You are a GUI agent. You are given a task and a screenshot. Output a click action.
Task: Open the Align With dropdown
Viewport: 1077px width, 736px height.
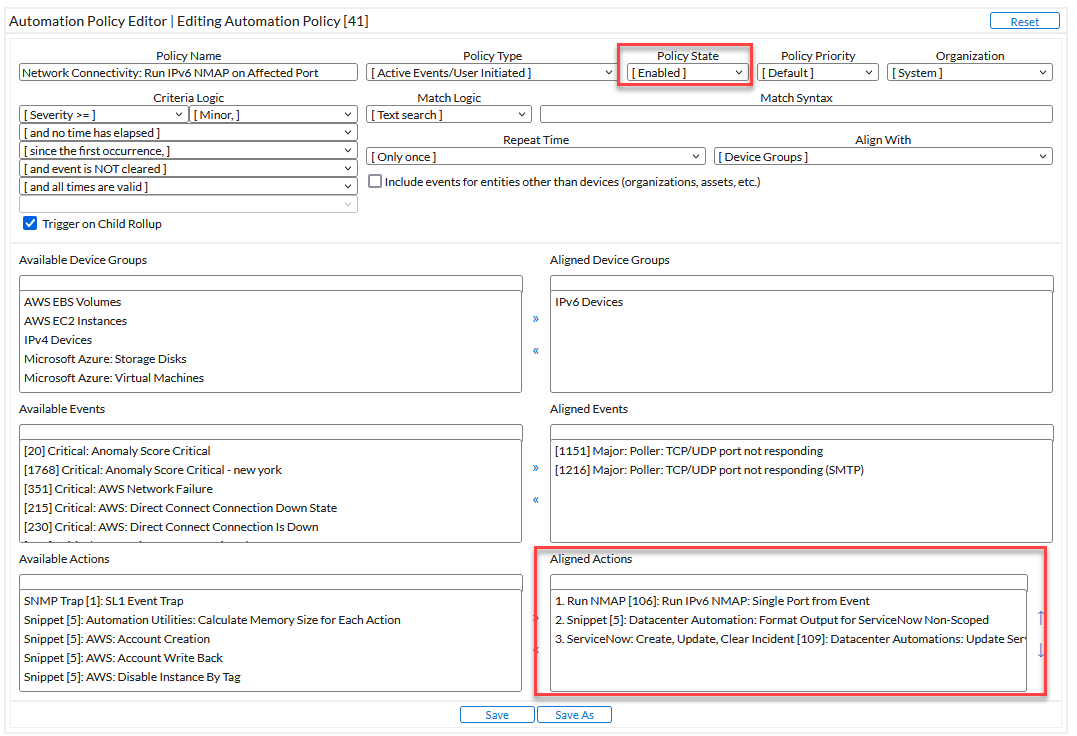coord(882,157)
